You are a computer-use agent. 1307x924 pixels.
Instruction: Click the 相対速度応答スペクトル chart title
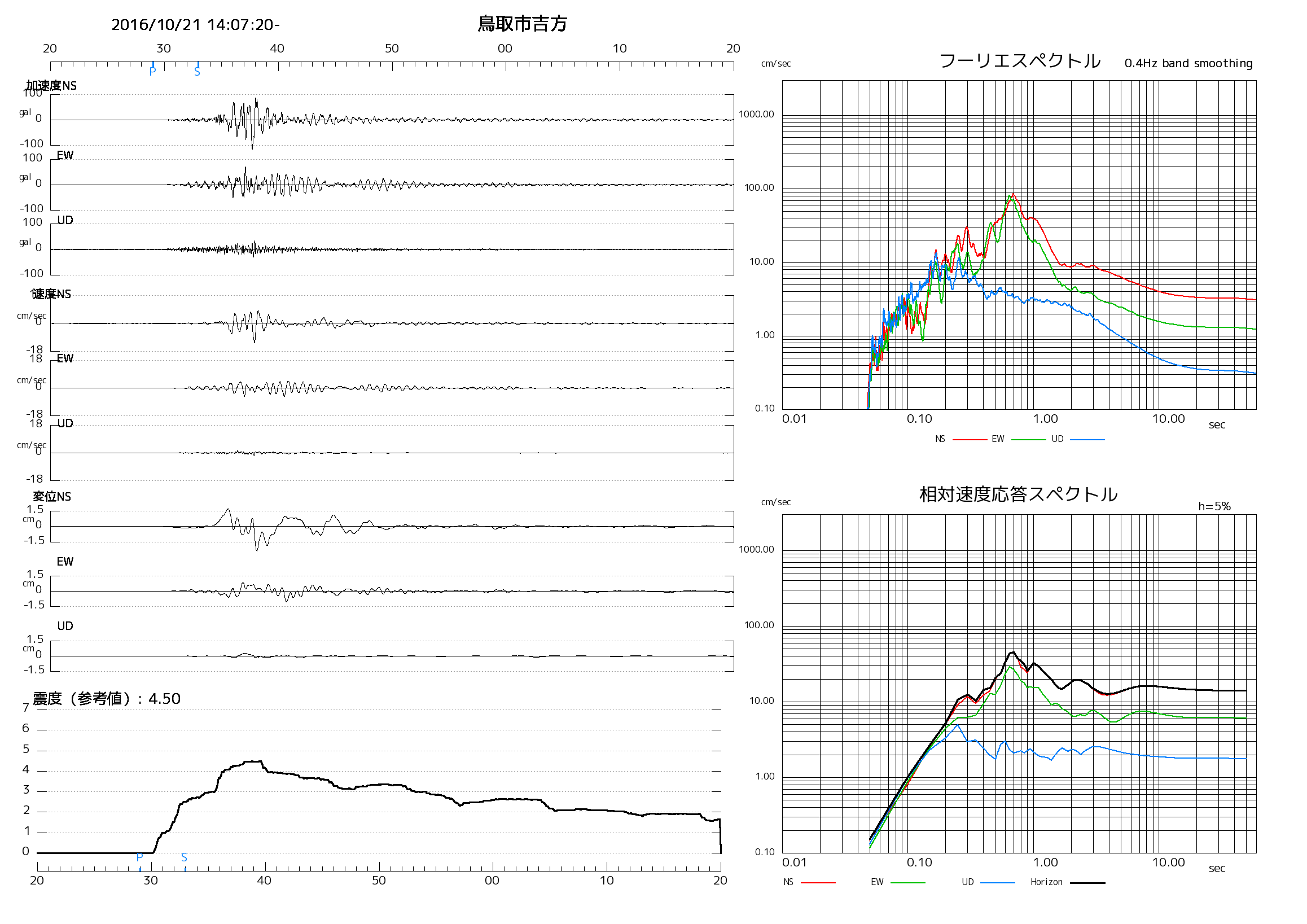(x=1019, y=494)
